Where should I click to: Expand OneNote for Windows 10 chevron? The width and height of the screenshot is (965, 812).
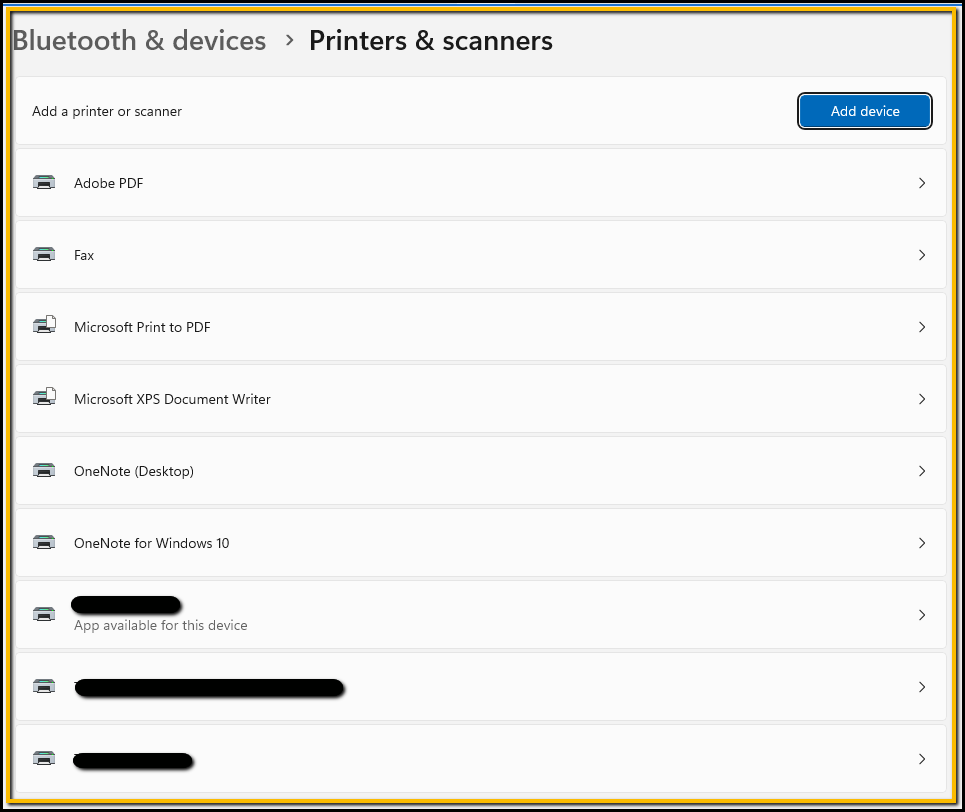click(x=922, y=543)
